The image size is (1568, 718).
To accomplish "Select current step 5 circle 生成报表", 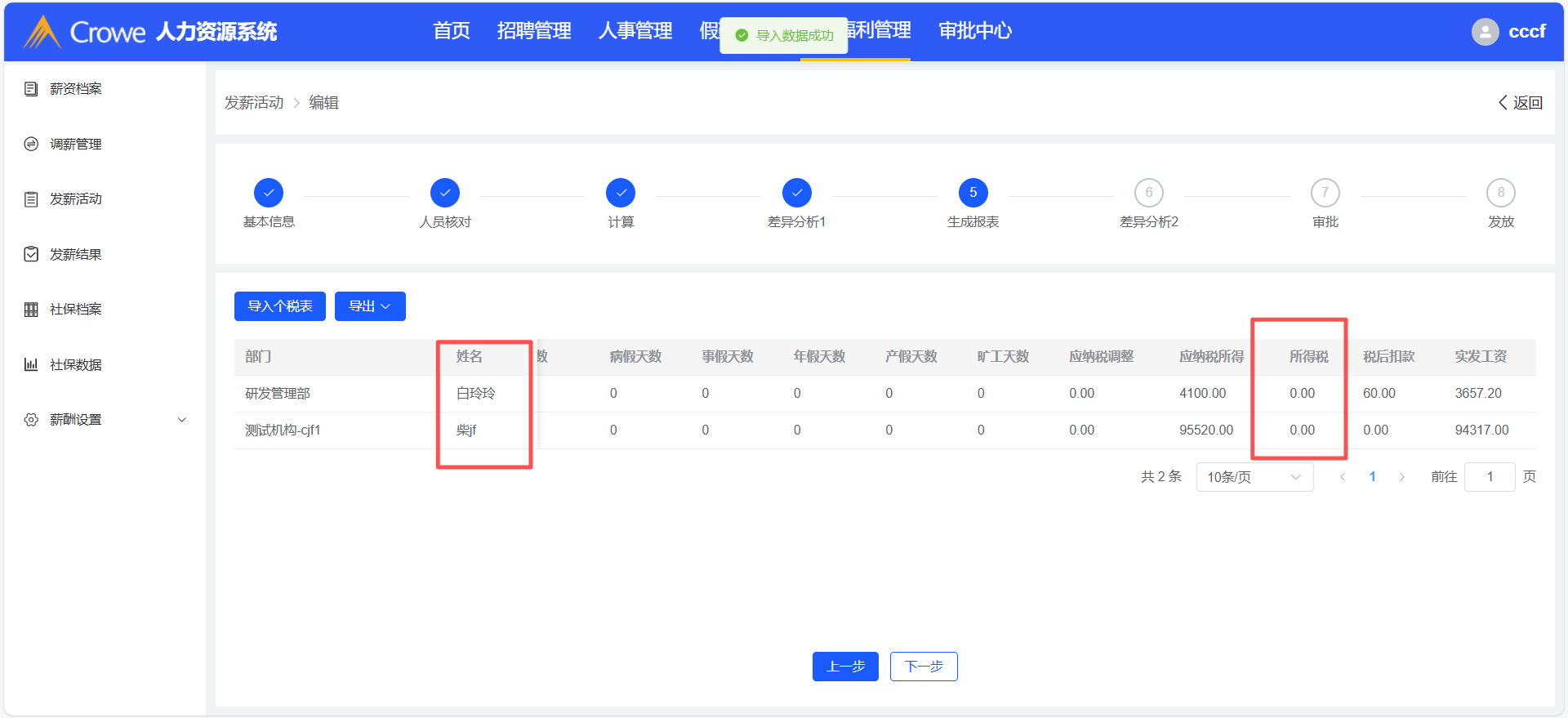I will pyautogui.click(x=973, y=193).
